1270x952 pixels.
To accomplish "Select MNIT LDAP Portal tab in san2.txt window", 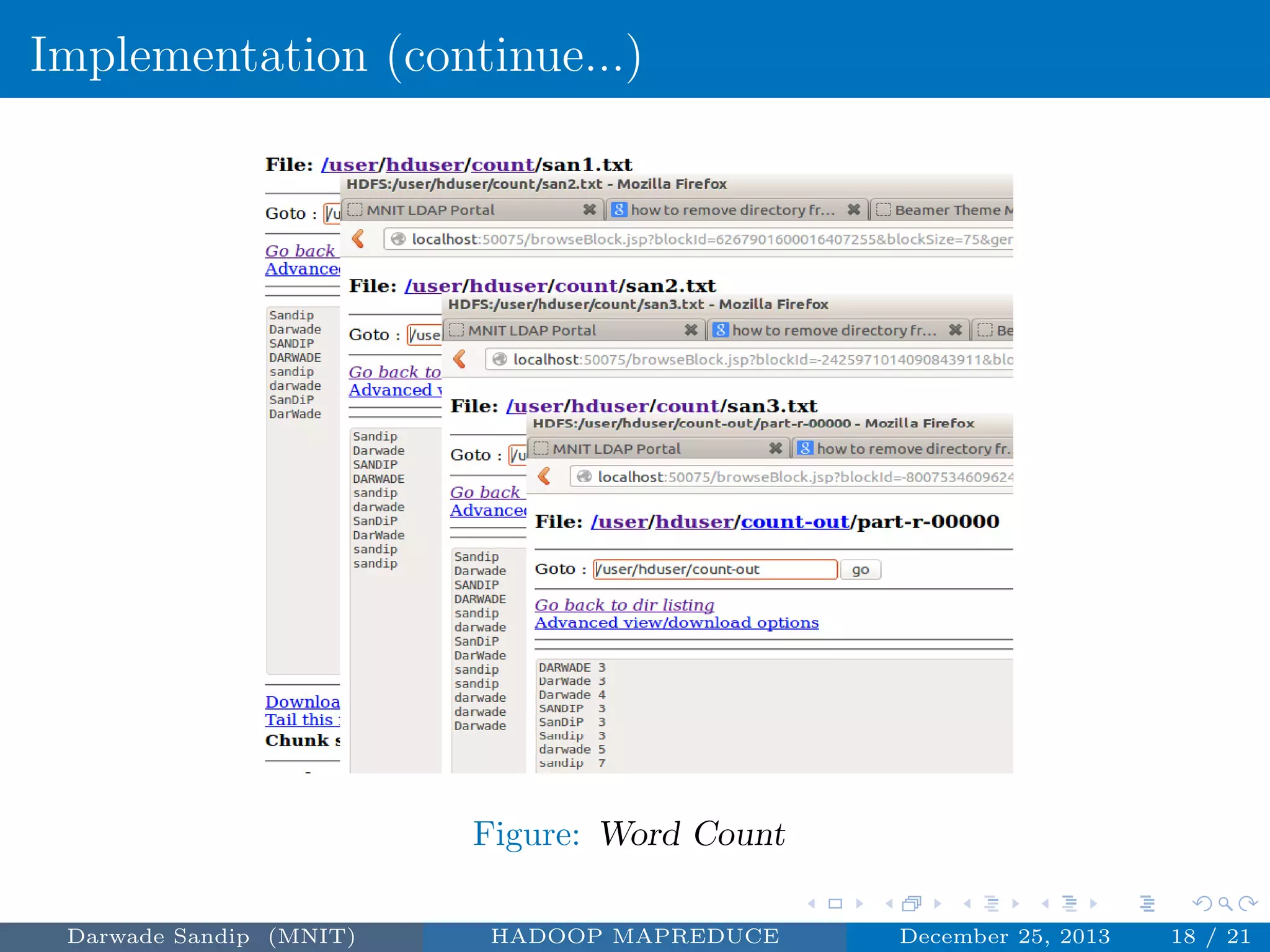I will 471,209.
